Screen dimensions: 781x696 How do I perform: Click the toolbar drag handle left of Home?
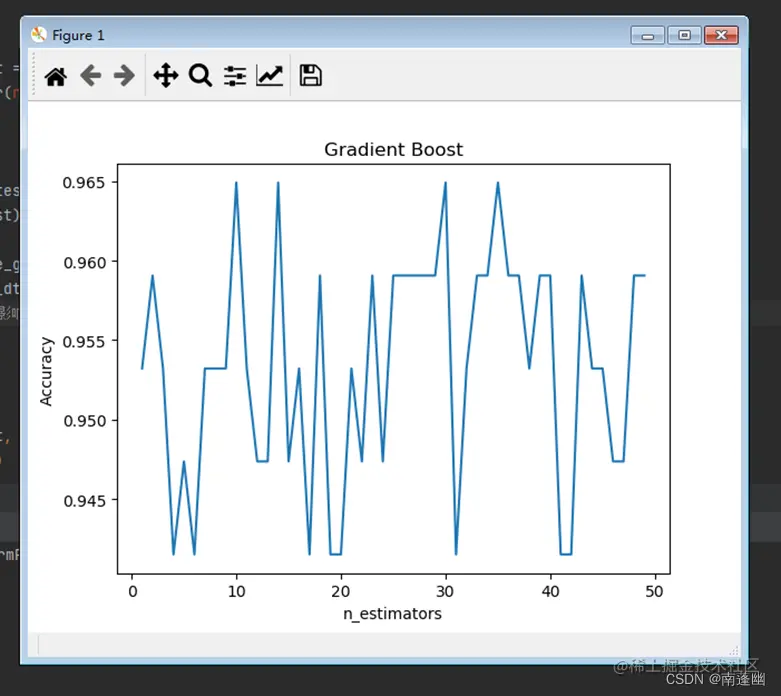(x=33, y=74)
